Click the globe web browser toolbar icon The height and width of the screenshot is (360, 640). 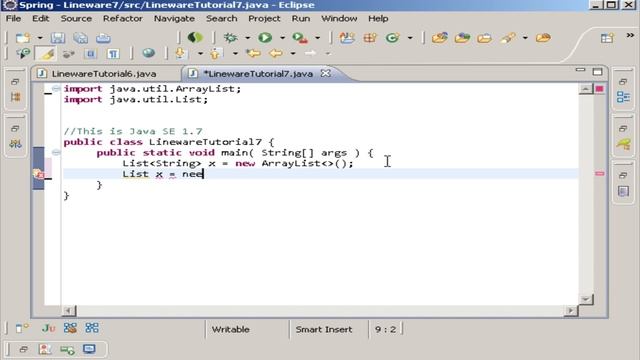point(148,53)
